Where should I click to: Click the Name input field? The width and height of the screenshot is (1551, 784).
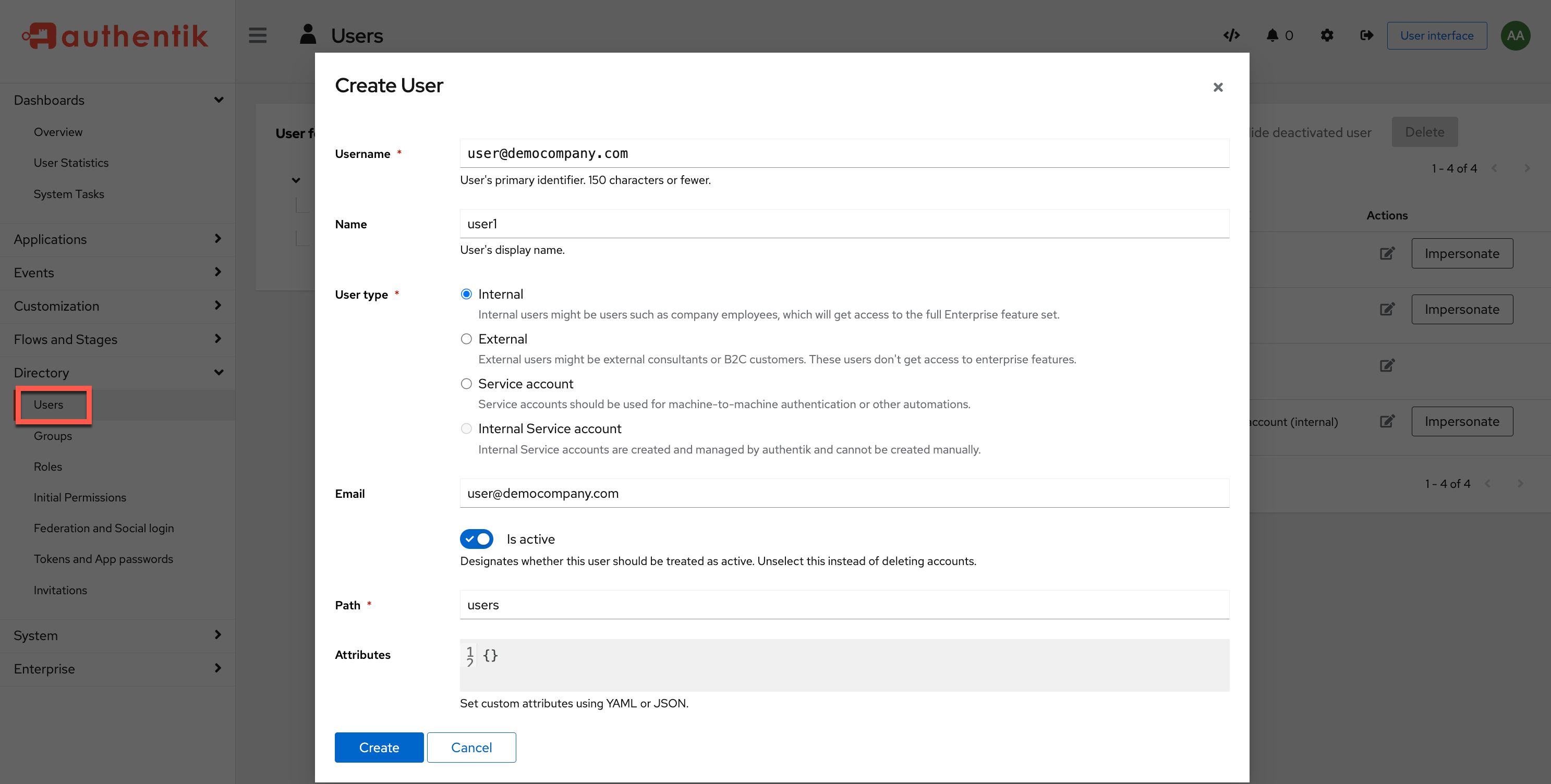point(844,224)
